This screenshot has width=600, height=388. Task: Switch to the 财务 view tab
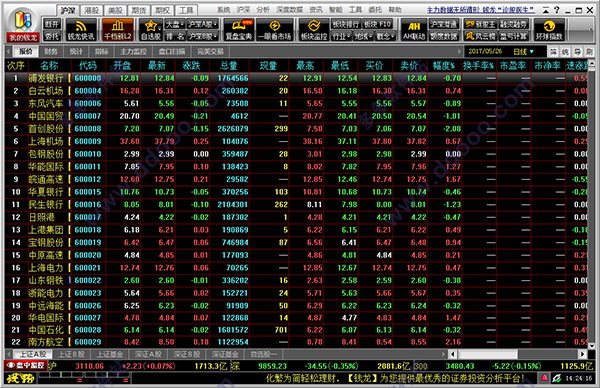point(51,51)
